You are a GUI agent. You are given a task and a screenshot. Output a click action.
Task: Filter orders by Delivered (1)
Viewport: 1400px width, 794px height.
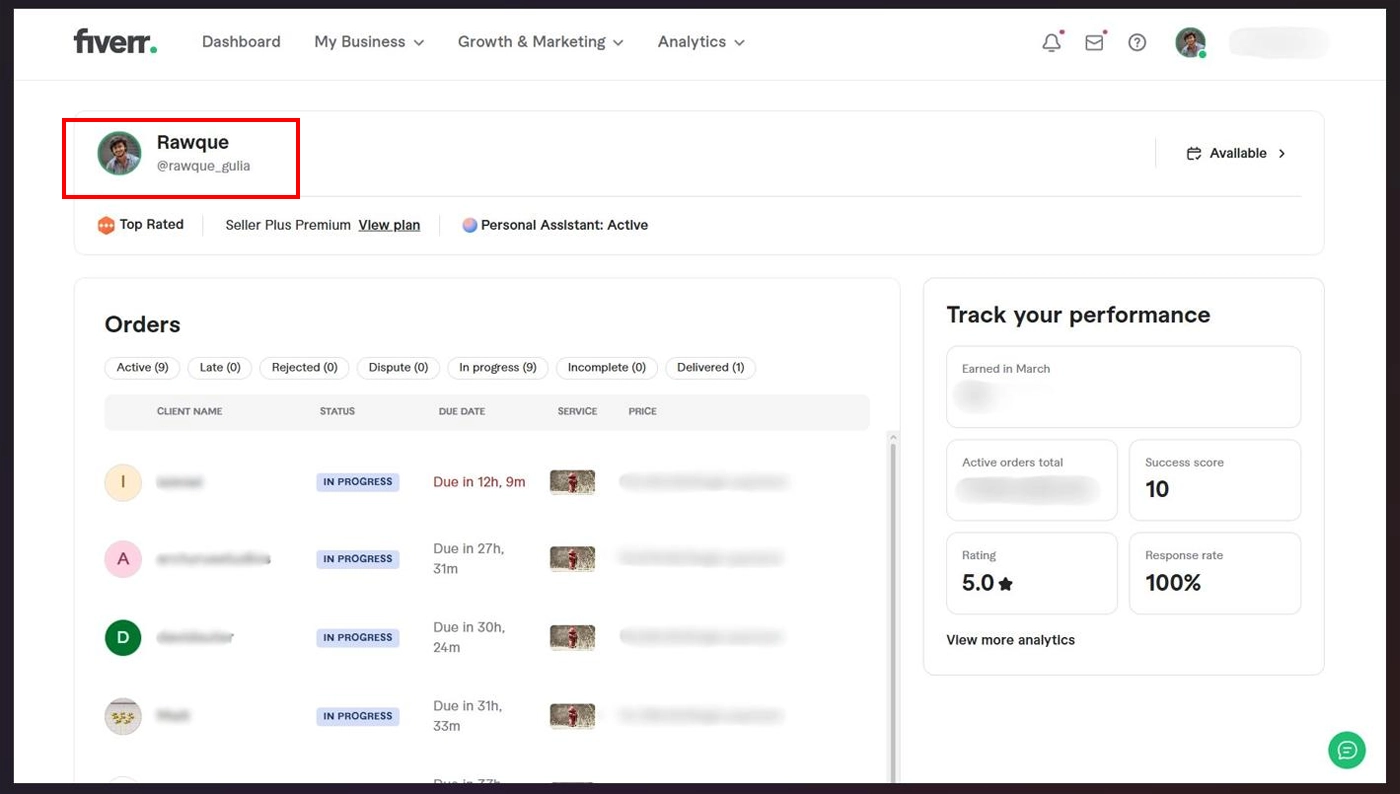(x=711, y=368)
